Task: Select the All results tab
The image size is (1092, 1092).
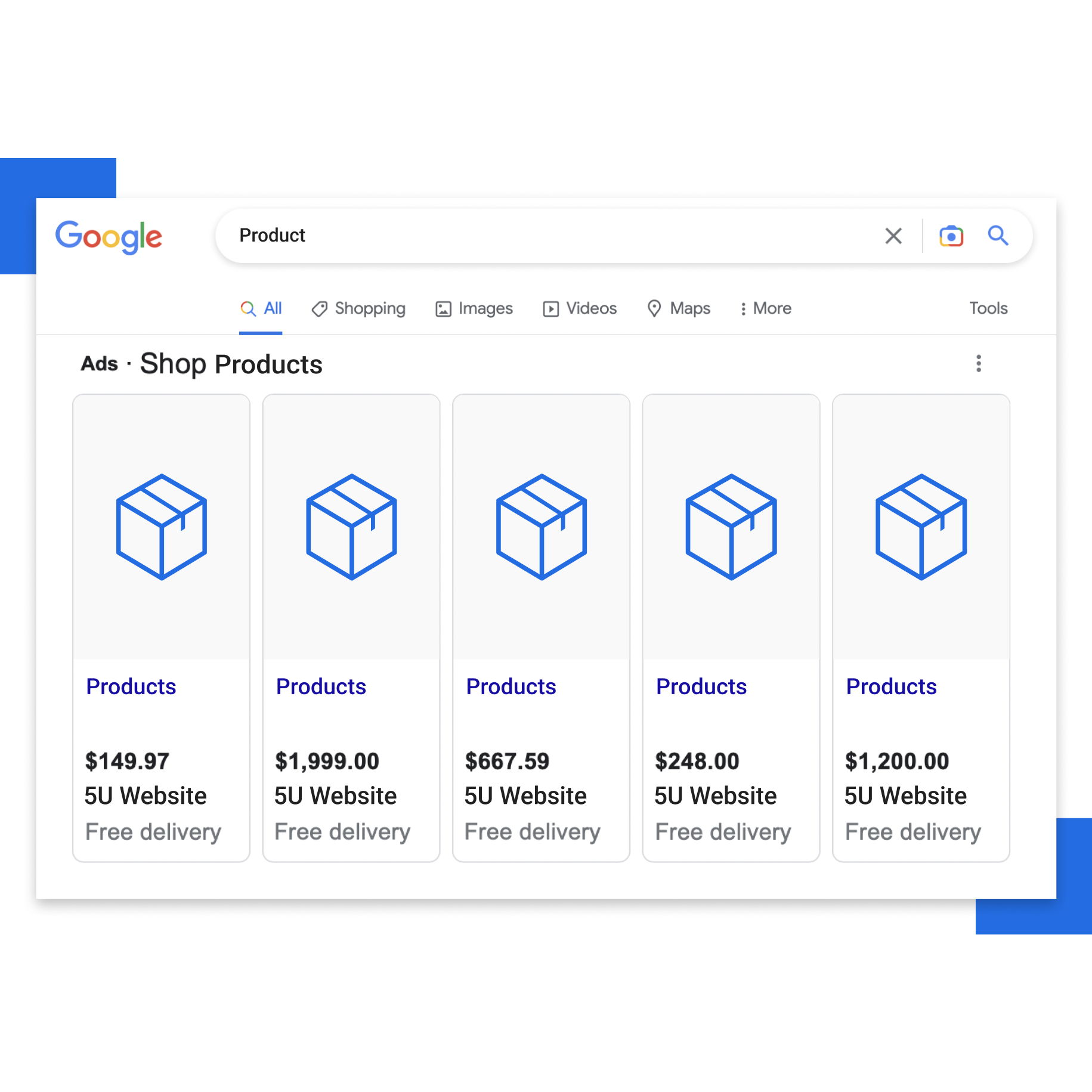Action: (261, 308)
